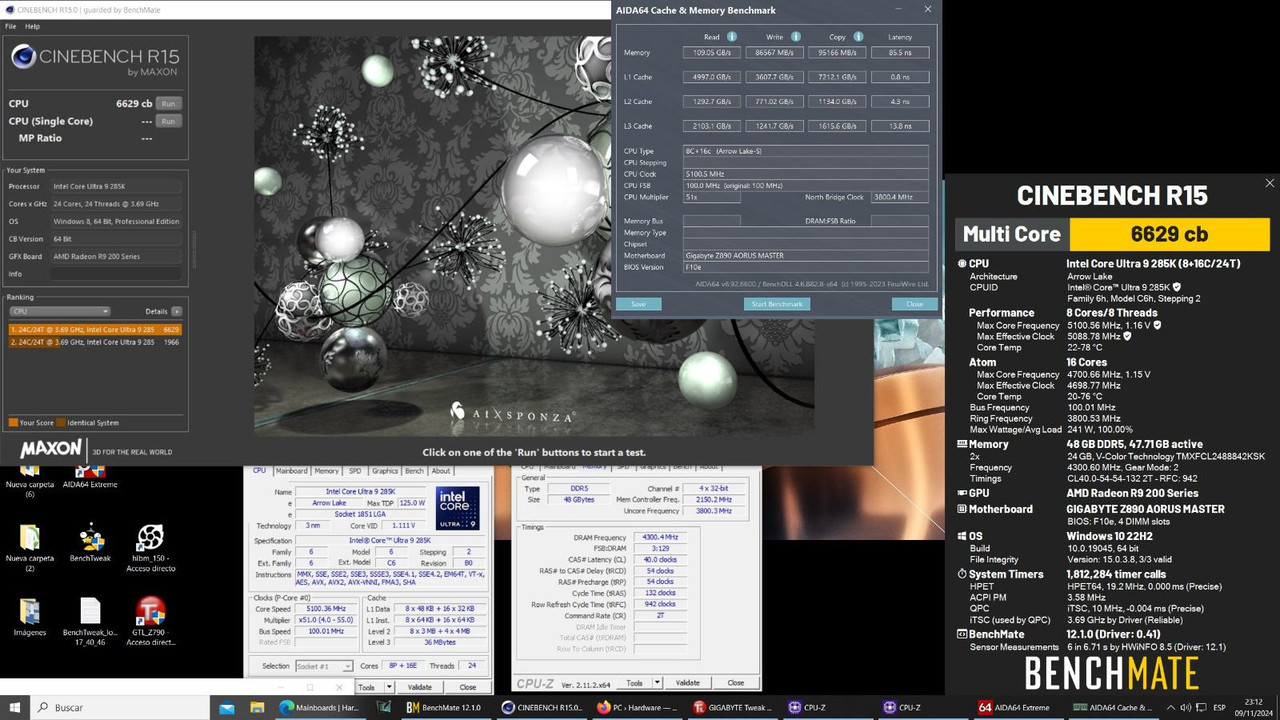Switch to Edge Mainboards taskbar item
1280x720 pixels.
click(319, 707)
